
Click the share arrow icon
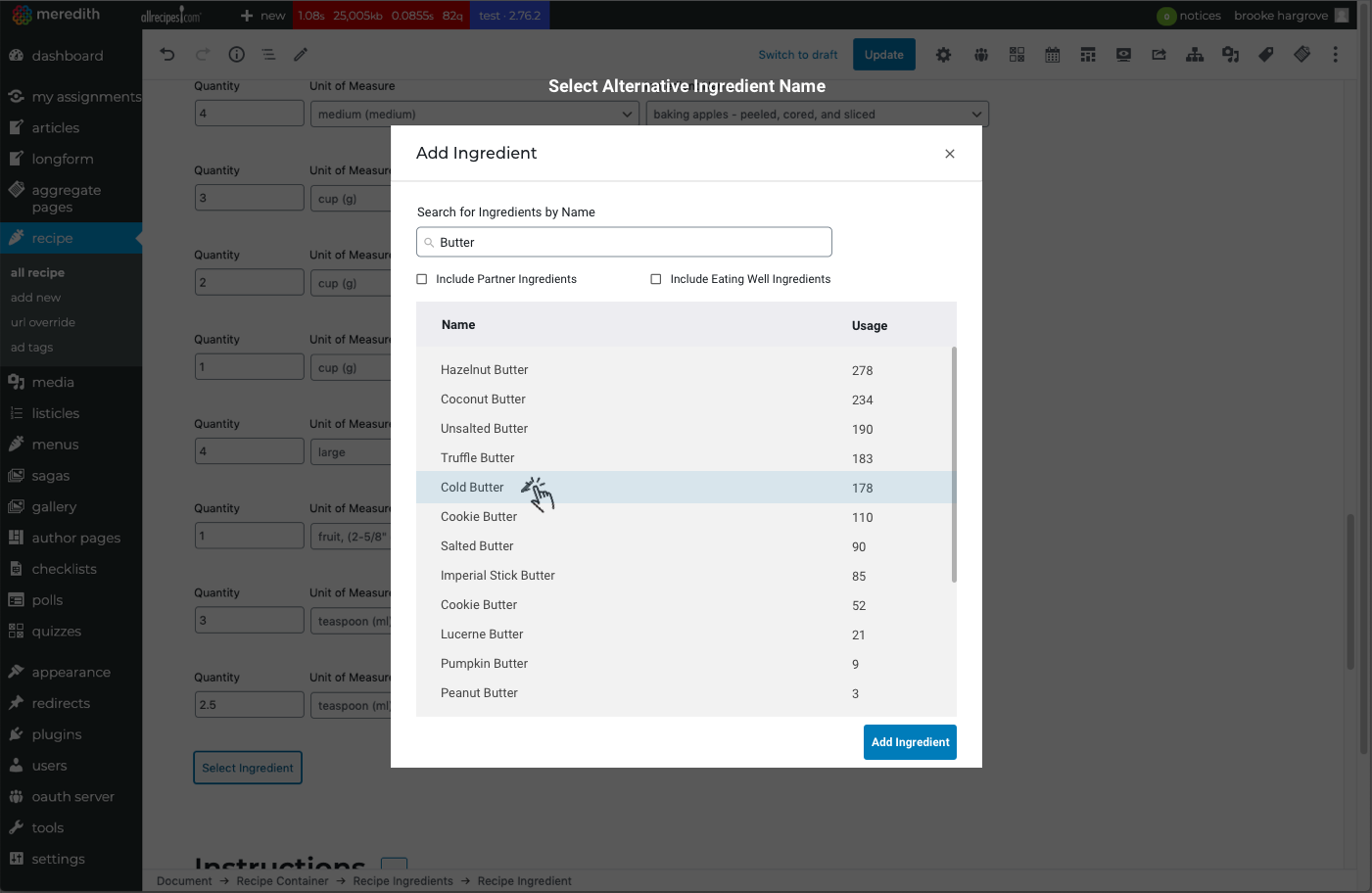(1159, 55)
